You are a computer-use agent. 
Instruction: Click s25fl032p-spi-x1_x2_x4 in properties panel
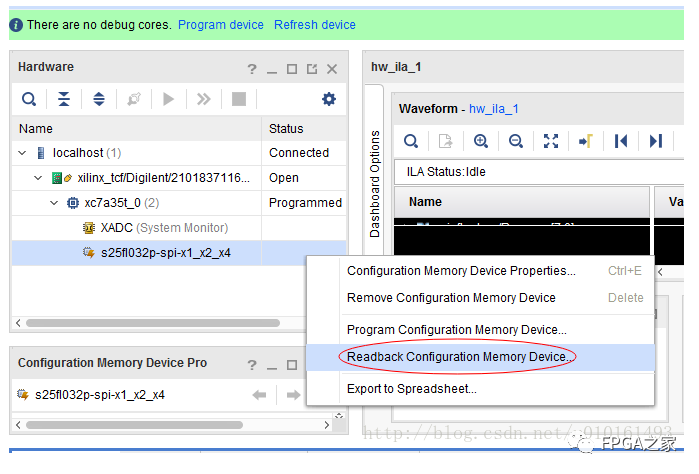coord(100,395)
